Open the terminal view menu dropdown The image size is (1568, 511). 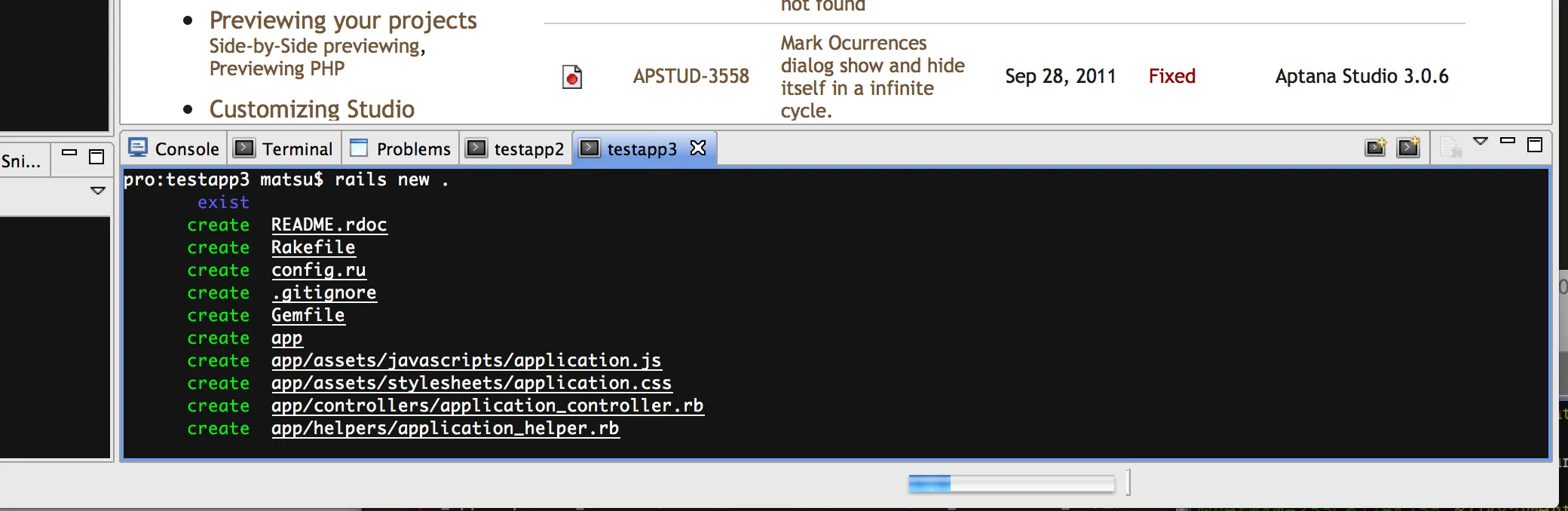(x=1481, y=141)
